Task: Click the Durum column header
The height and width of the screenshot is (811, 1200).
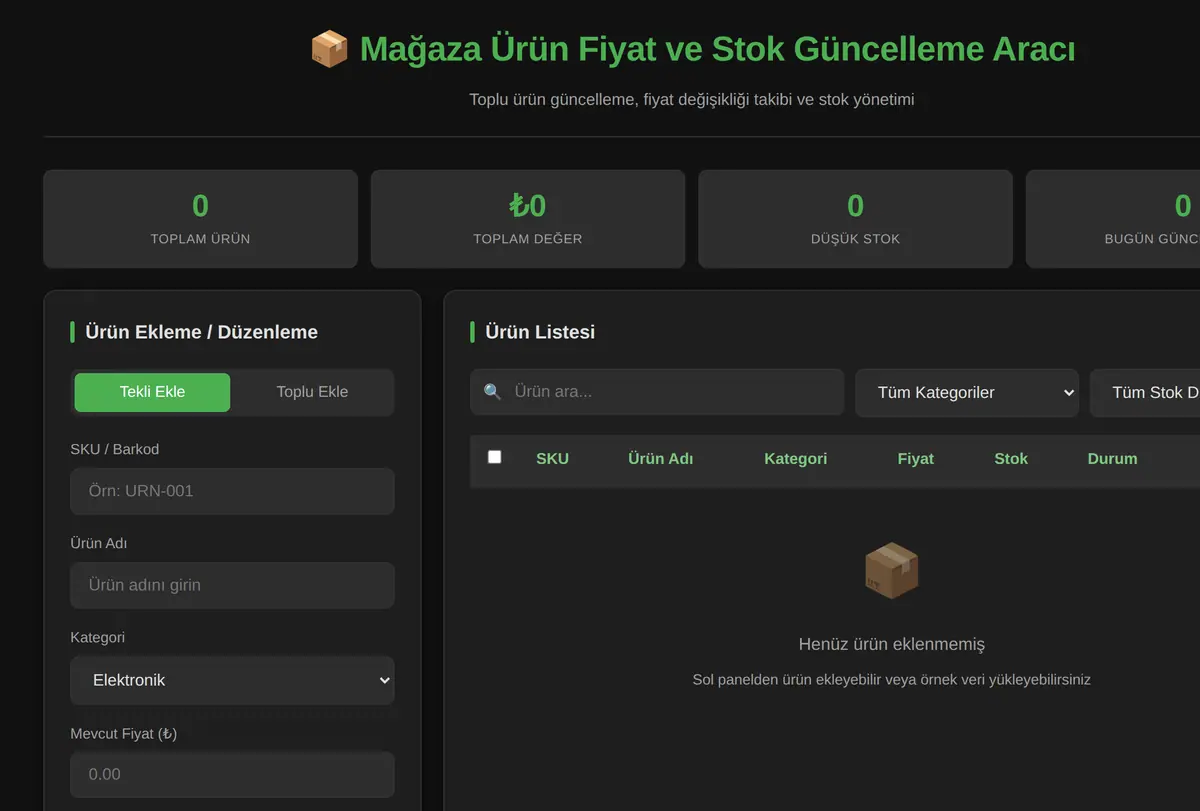Action: pos(1112,459)
